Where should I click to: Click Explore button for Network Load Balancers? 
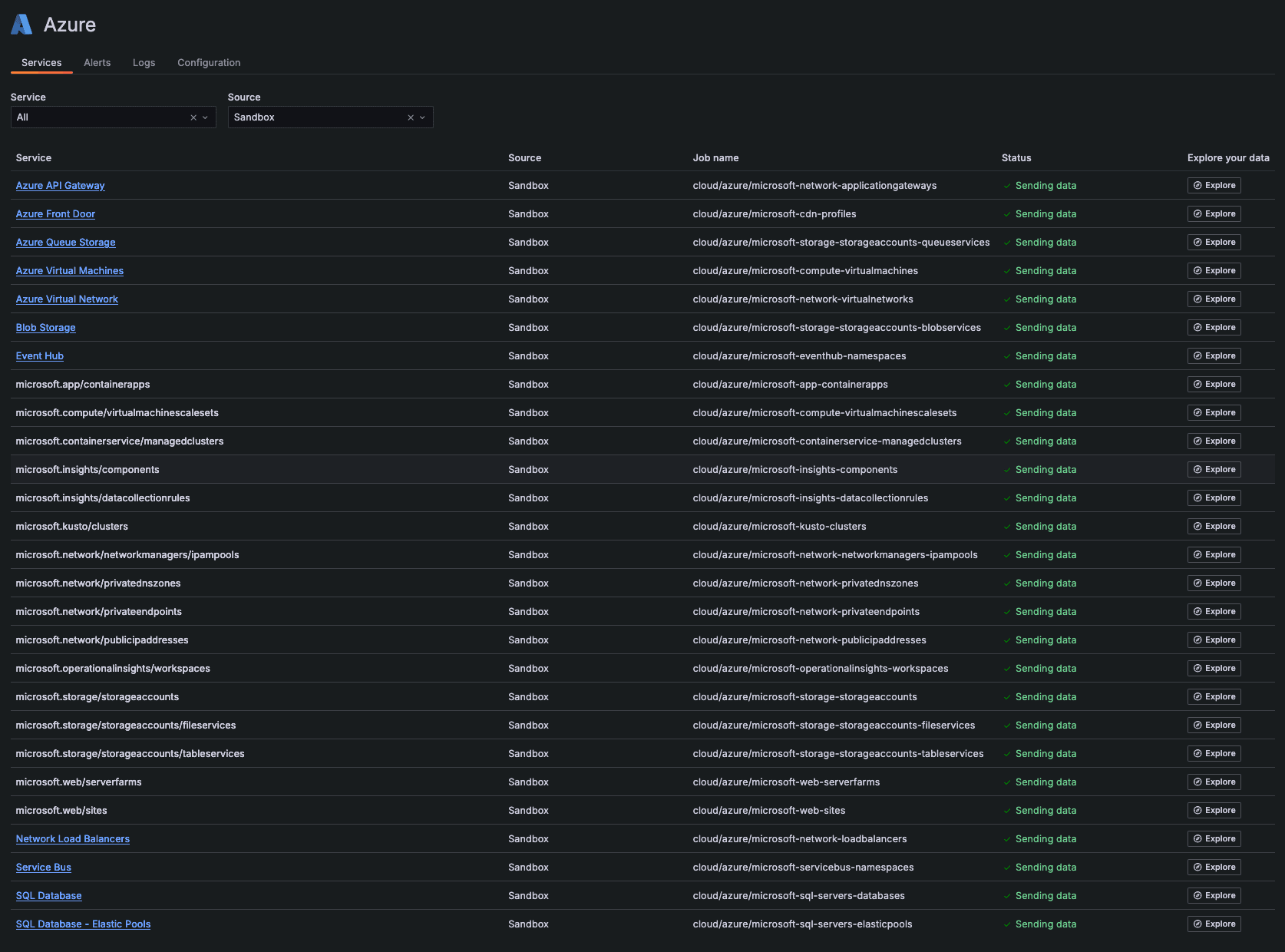coord(1214,838)
